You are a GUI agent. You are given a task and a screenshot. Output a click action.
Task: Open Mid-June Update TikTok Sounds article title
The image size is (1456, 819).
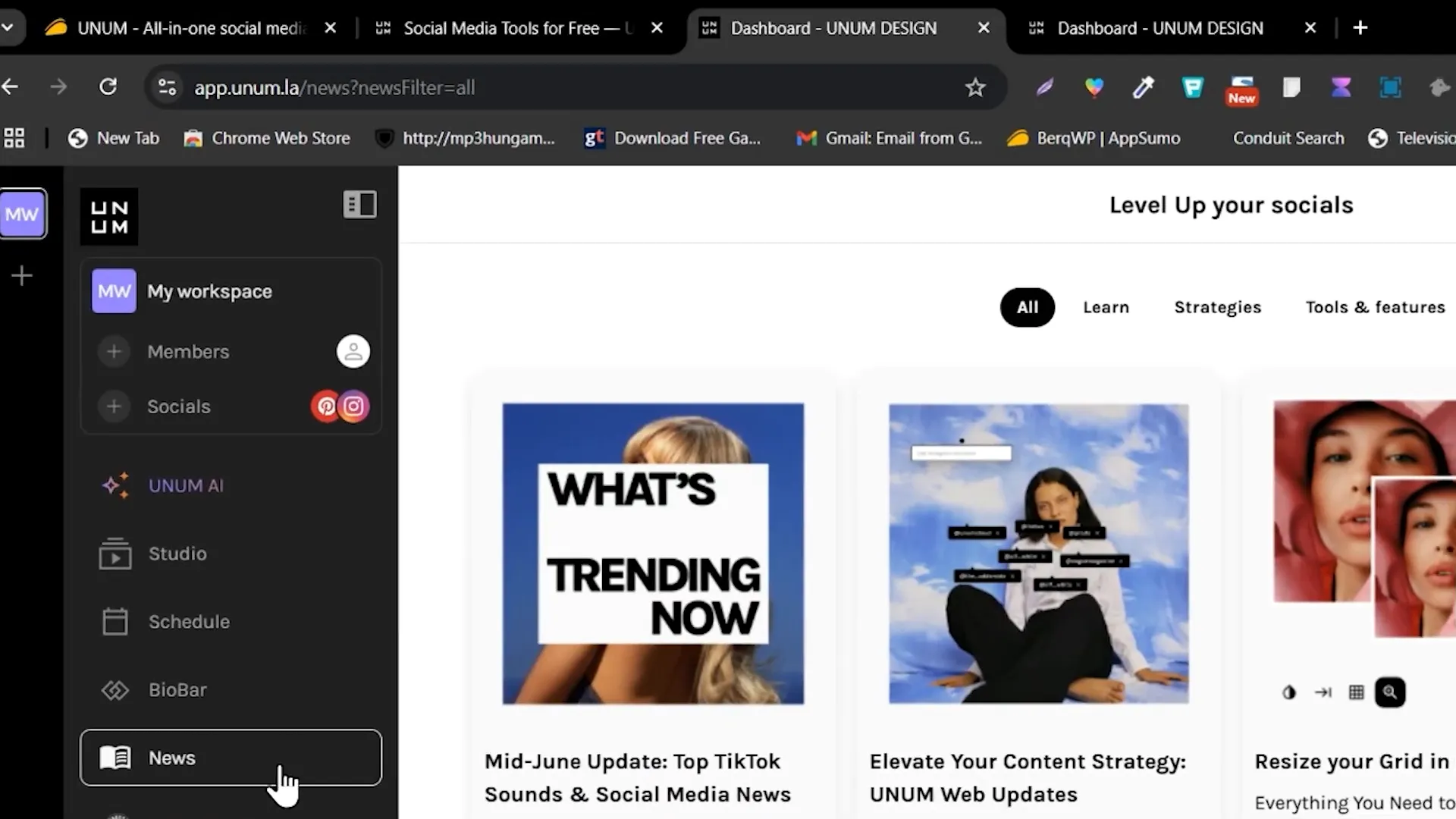[x=637, y=777]
